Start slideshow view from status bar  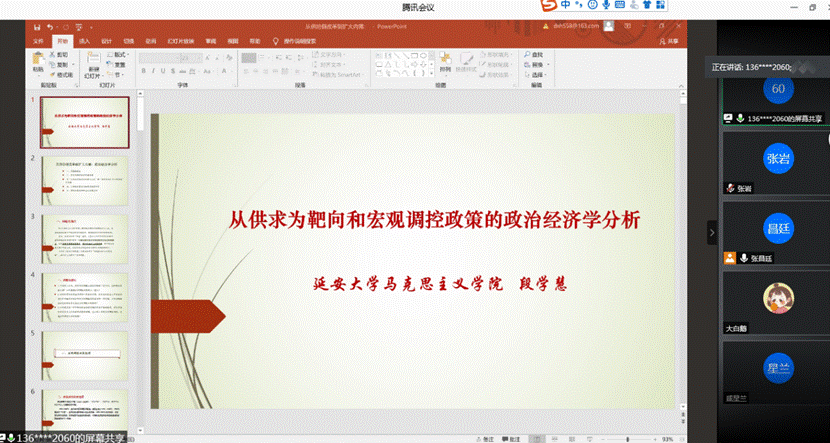(588, 438)
